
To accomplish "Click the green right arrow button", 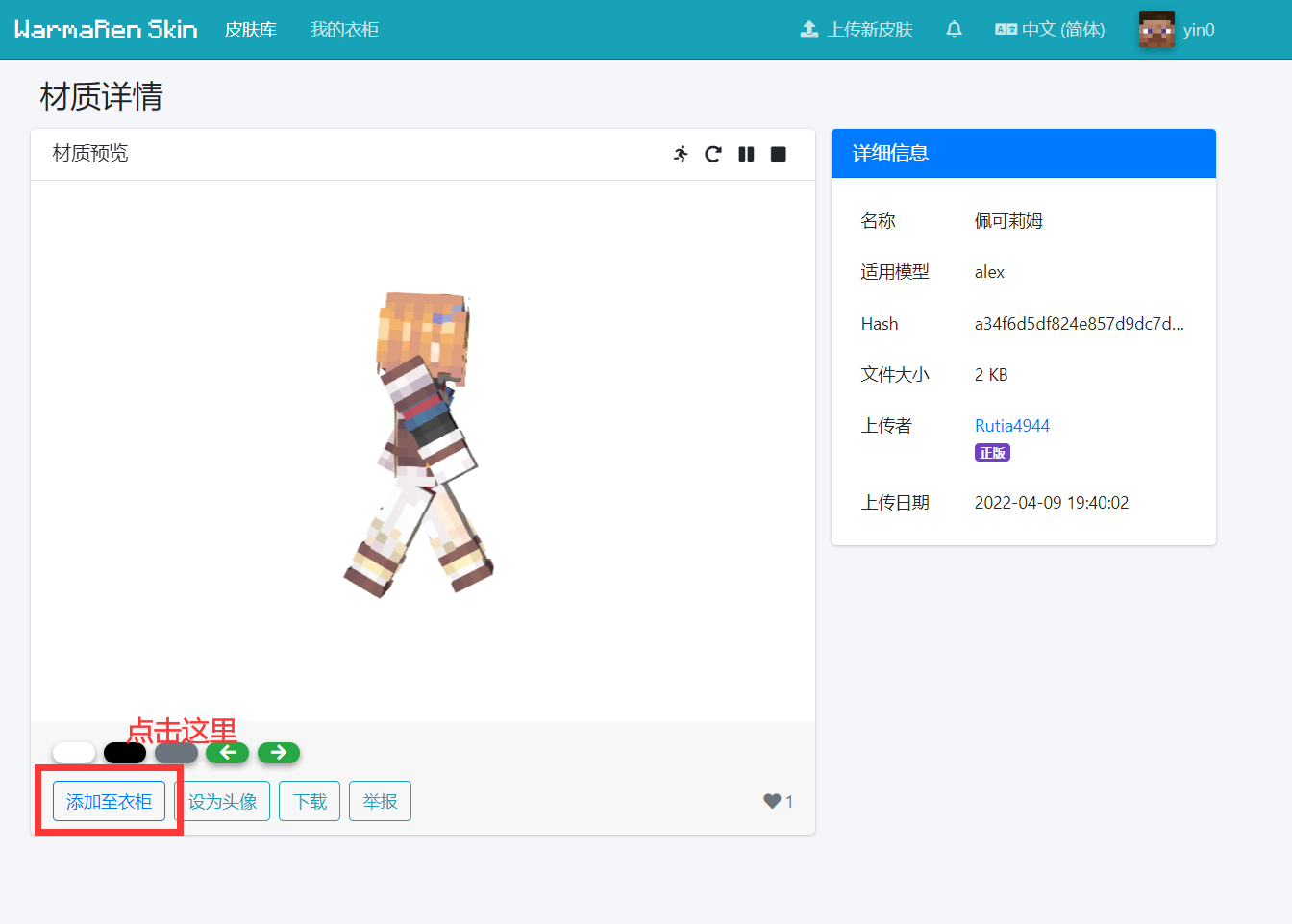I will (x=279, y=752).
